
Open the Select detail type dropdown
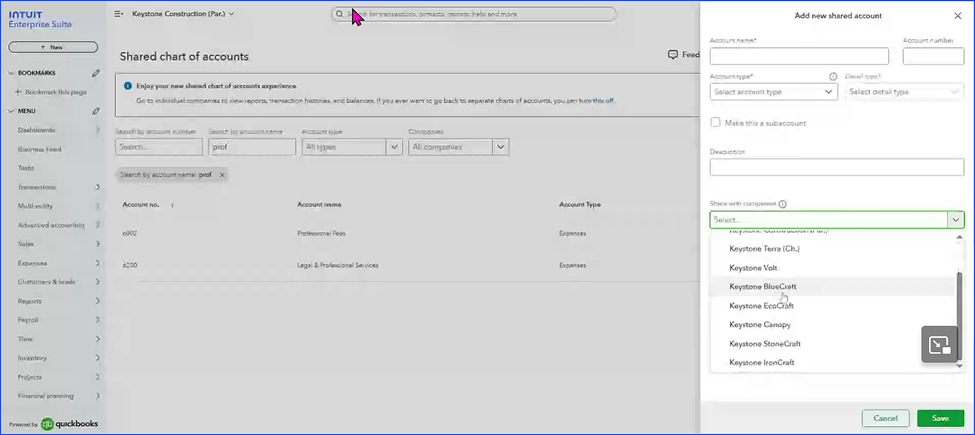point(905,92)
